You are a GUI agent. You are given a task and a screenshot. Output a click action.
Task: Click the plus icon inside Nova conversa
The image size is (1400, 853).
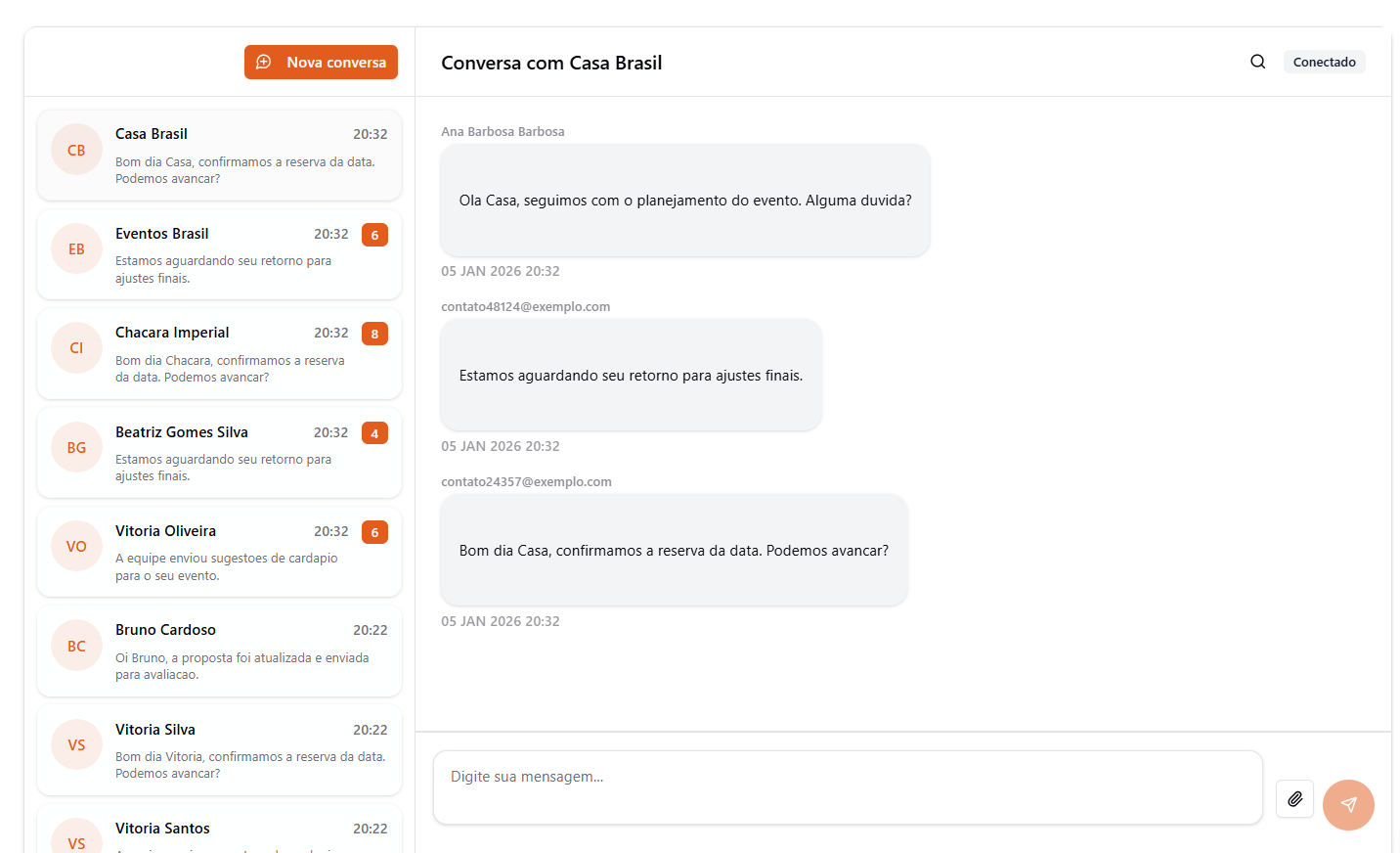(263, 62)
